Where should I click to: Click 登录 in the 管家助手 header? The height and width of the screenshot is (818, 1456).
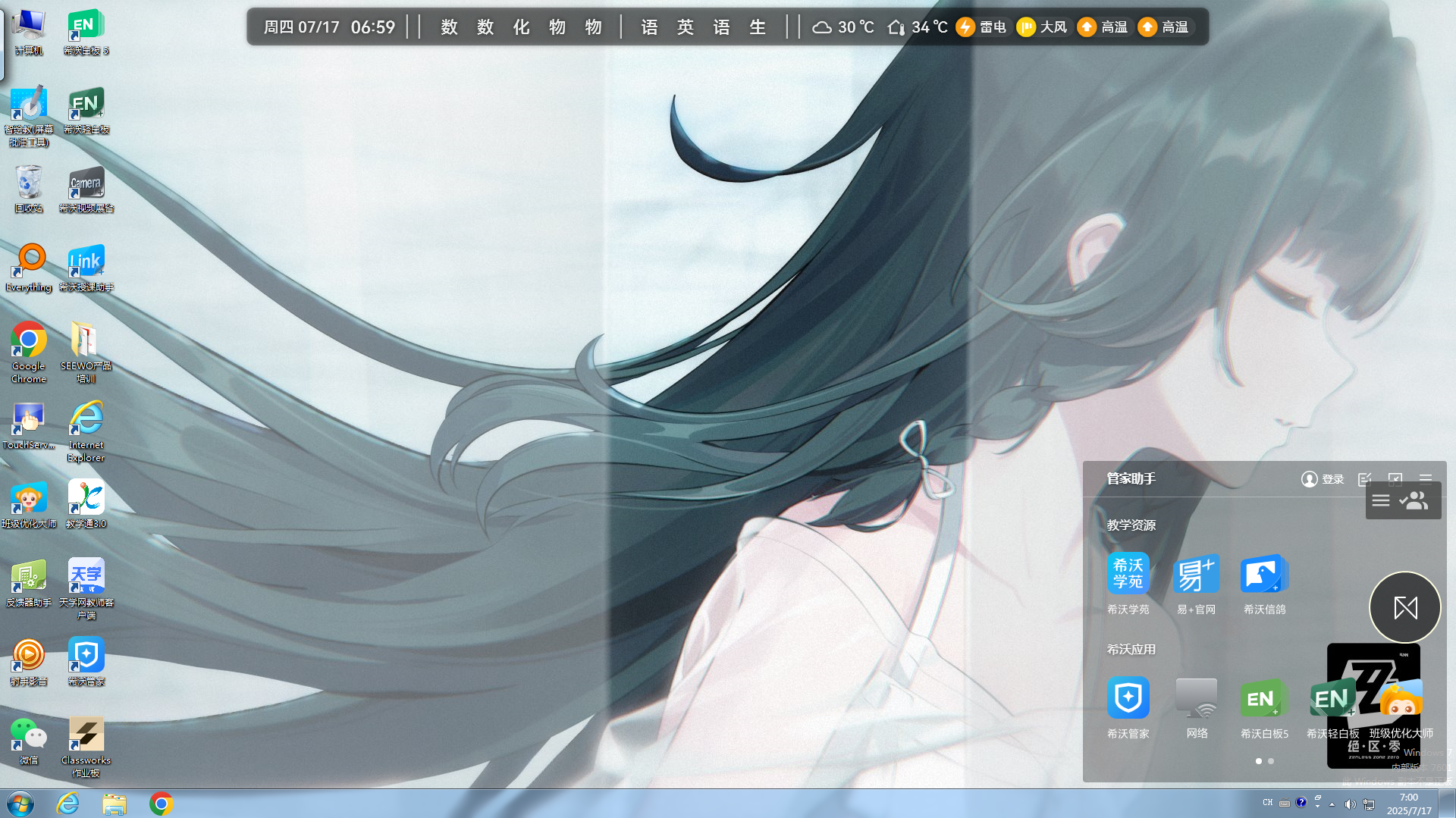(1323, 479)
